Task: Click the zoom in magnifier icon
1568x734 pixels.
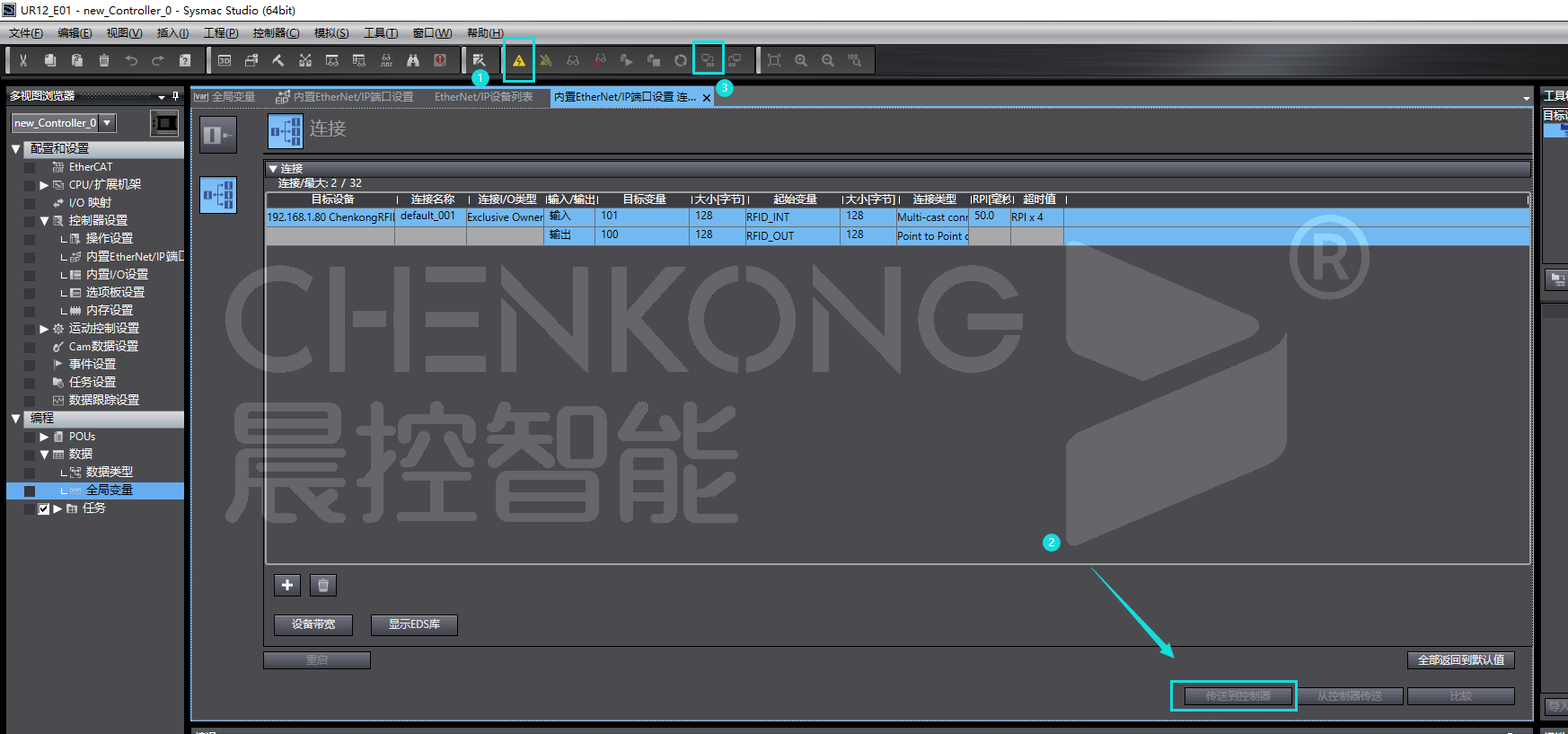Action: point(801,60)
